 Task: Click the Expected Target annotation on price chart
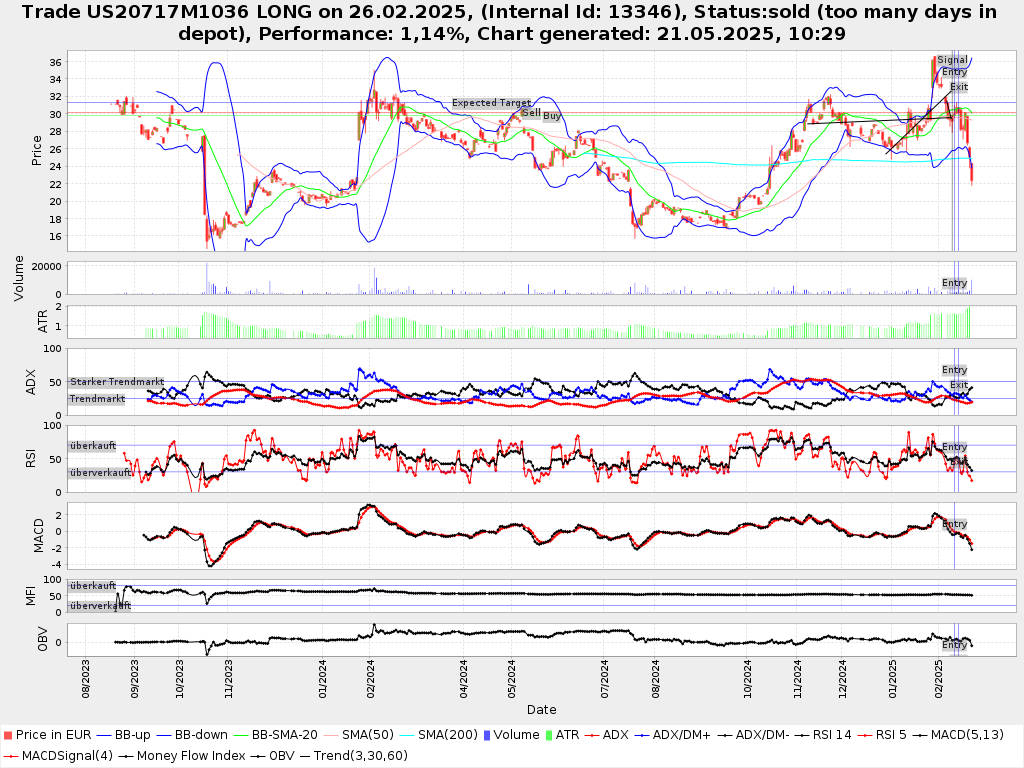(491, 103)
